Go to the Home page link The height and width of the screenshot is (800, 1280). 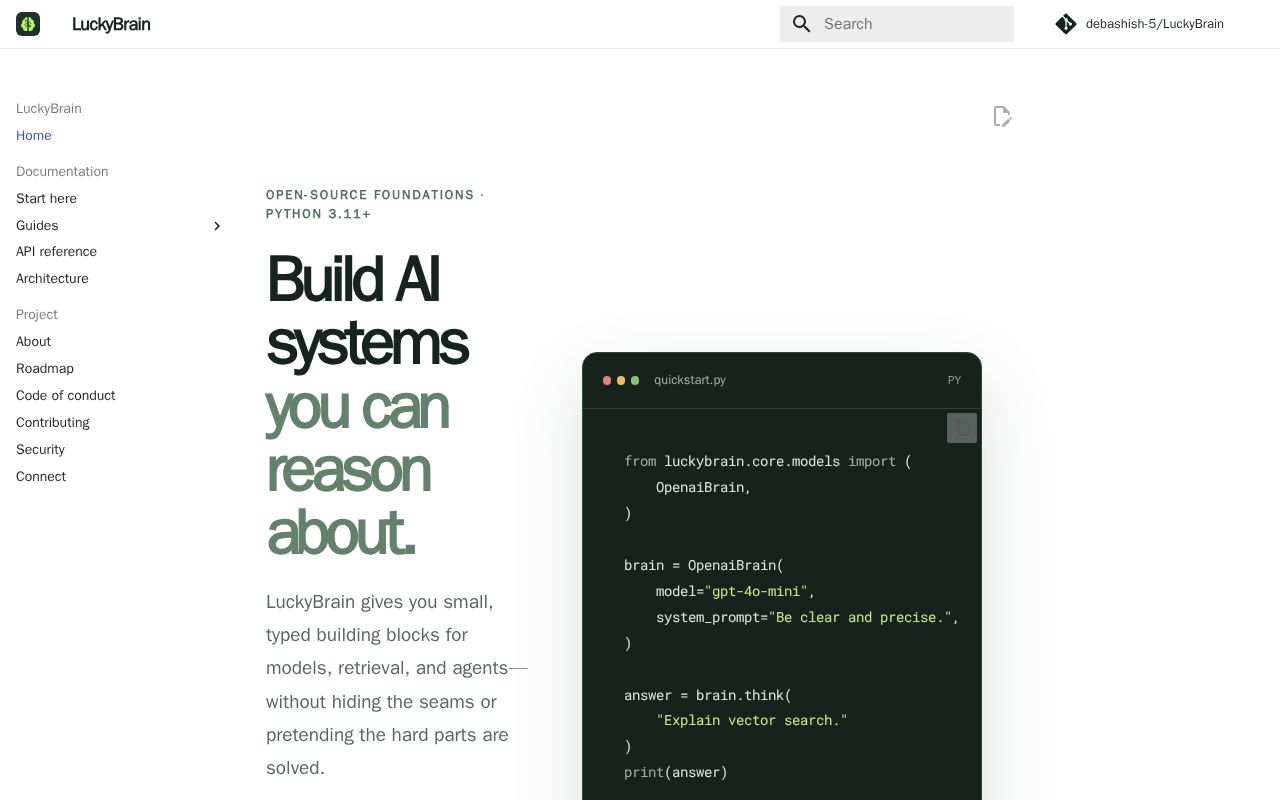pos(34,136)
